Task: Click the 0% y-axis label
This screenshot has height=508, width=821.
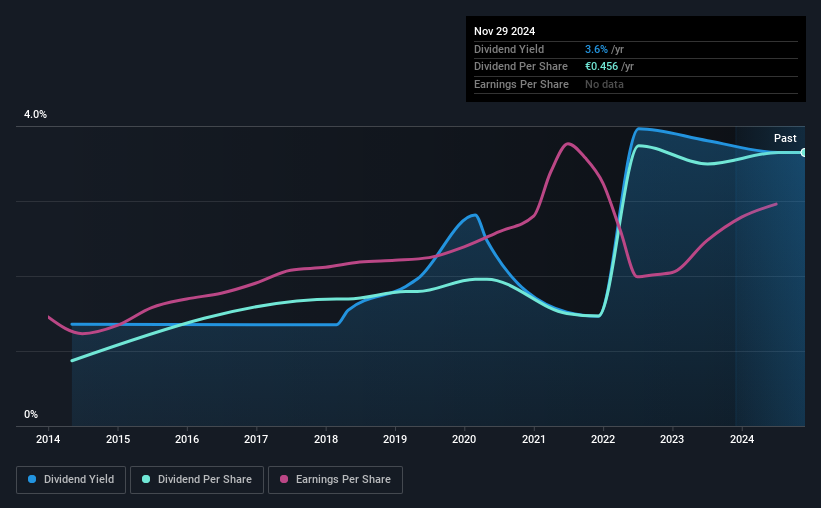Action: (31, 414)
